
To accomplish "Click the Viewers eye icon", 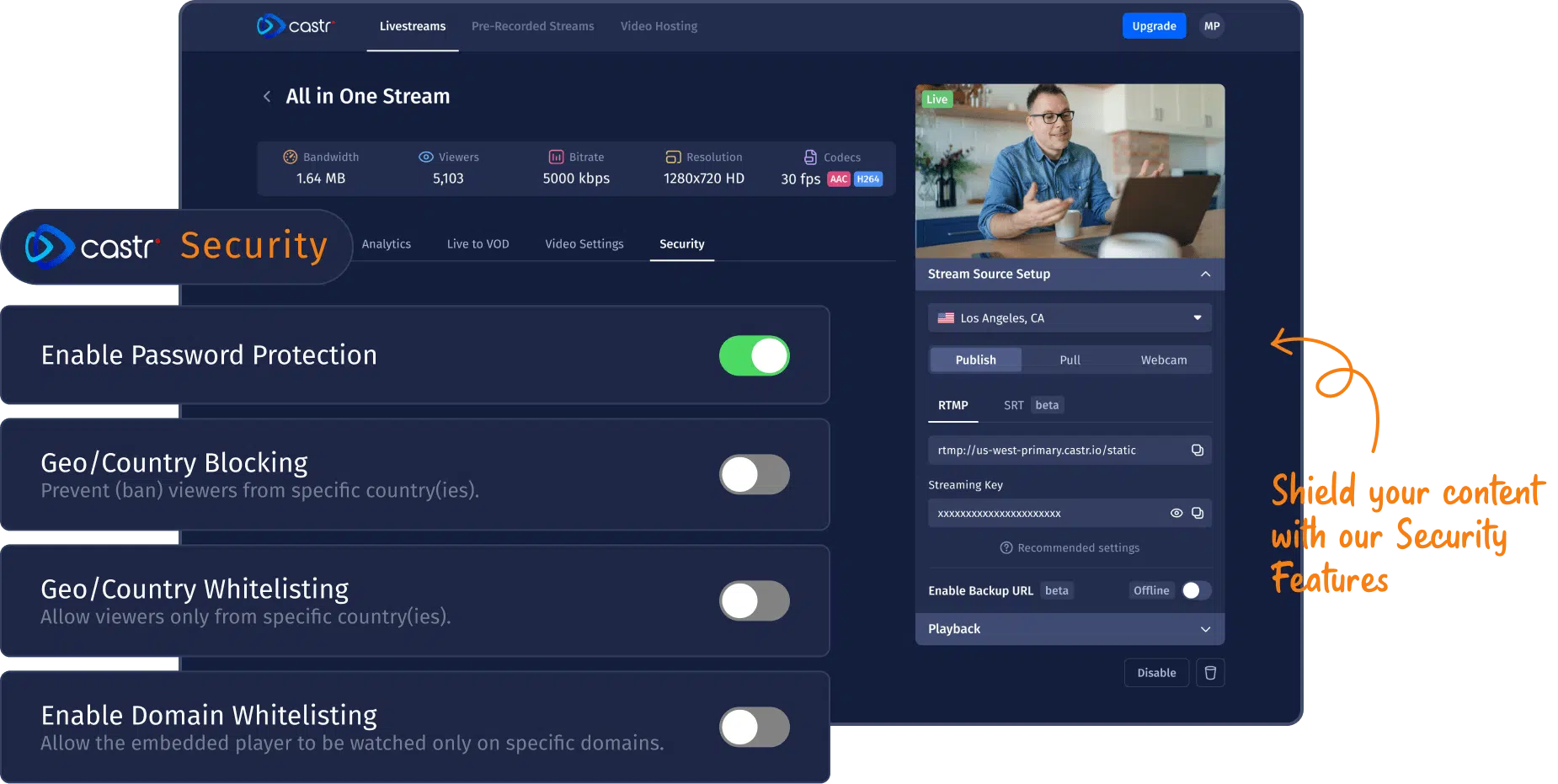I will pyautogui.click(x=426, y=157).
